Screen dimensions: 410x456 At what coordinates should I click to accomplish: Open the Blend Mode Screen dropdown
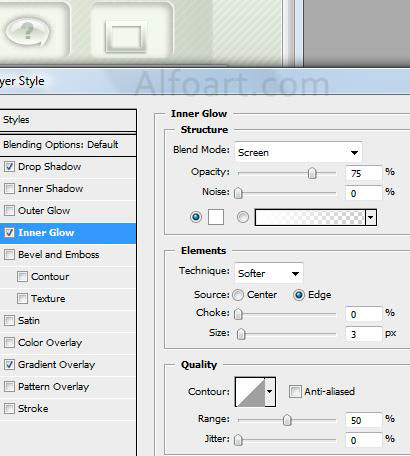coord(298,152)
